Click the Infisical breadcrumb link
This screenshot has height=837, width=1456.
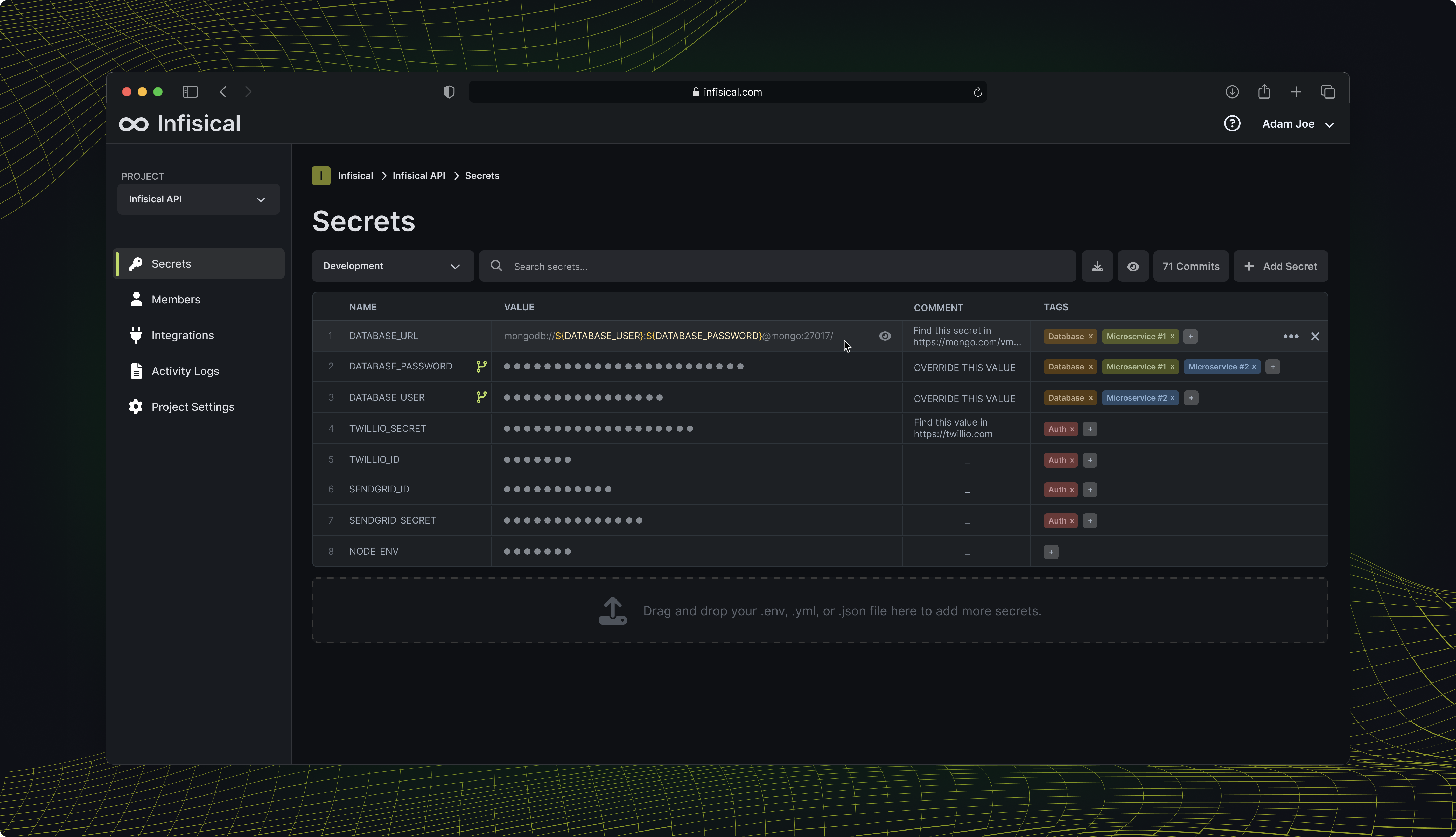pos(355,176)
